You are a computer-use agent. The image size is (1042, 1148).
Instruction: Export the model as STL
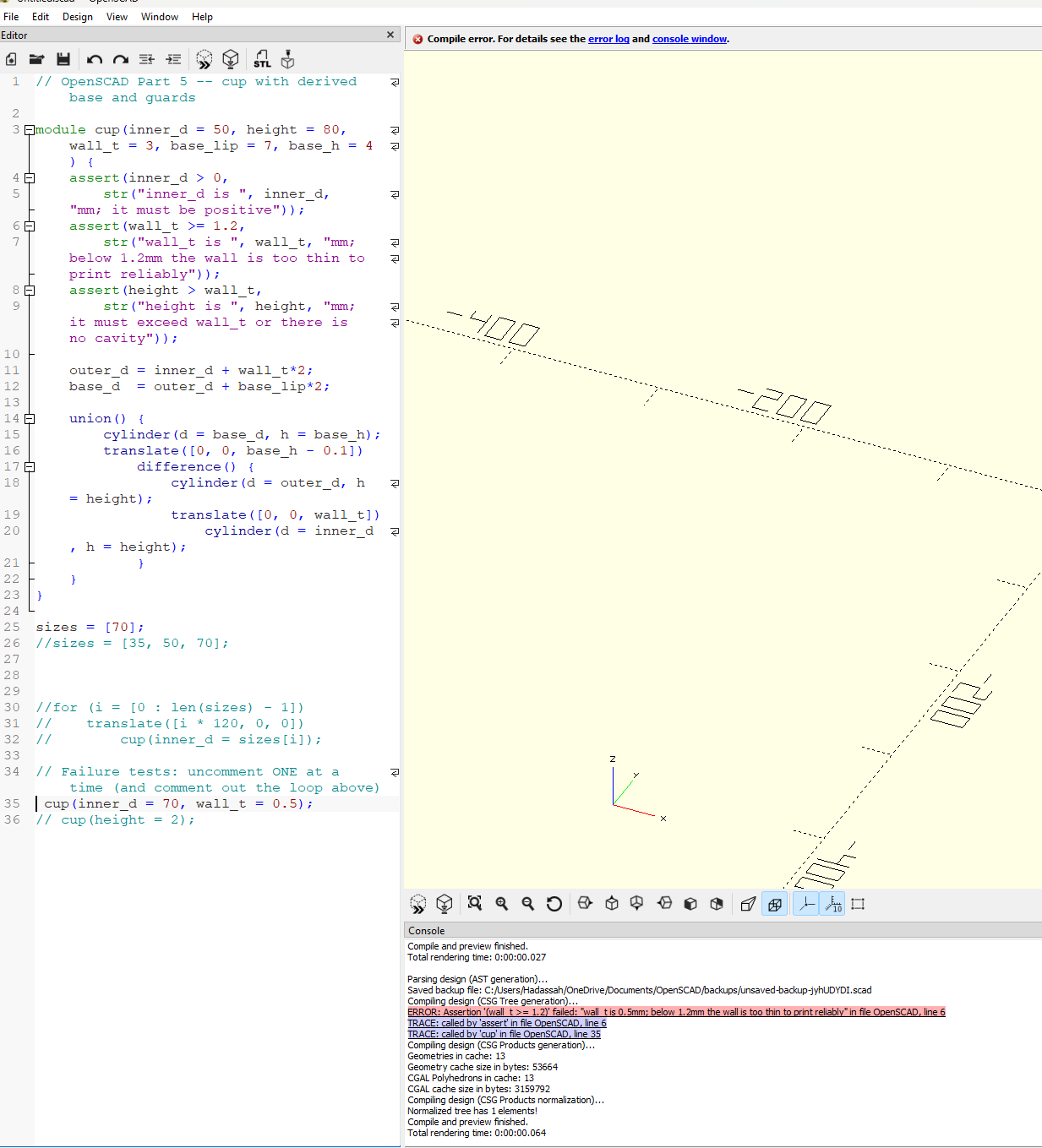point(262,59)
